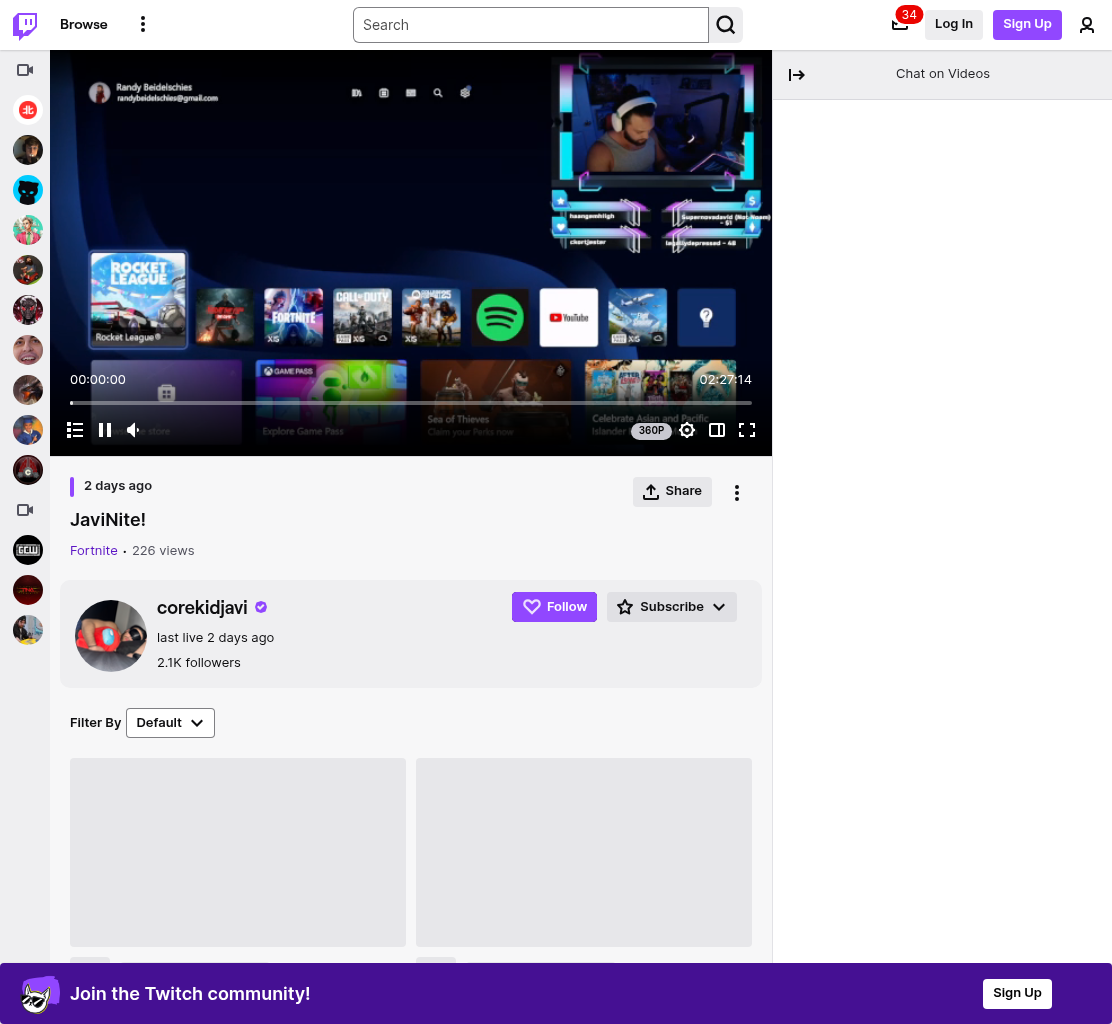Click the 360P quality badge
Image resolution: width=1112 pixels, height=1024 pixels.
click(651, 430)
